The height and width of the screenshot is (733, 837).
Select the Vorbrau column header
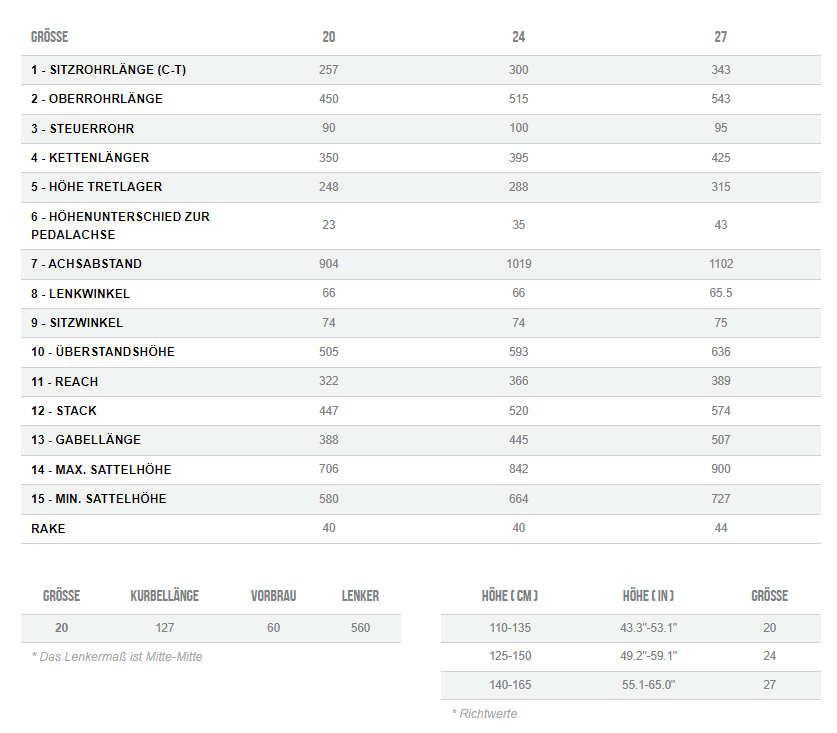273,596
